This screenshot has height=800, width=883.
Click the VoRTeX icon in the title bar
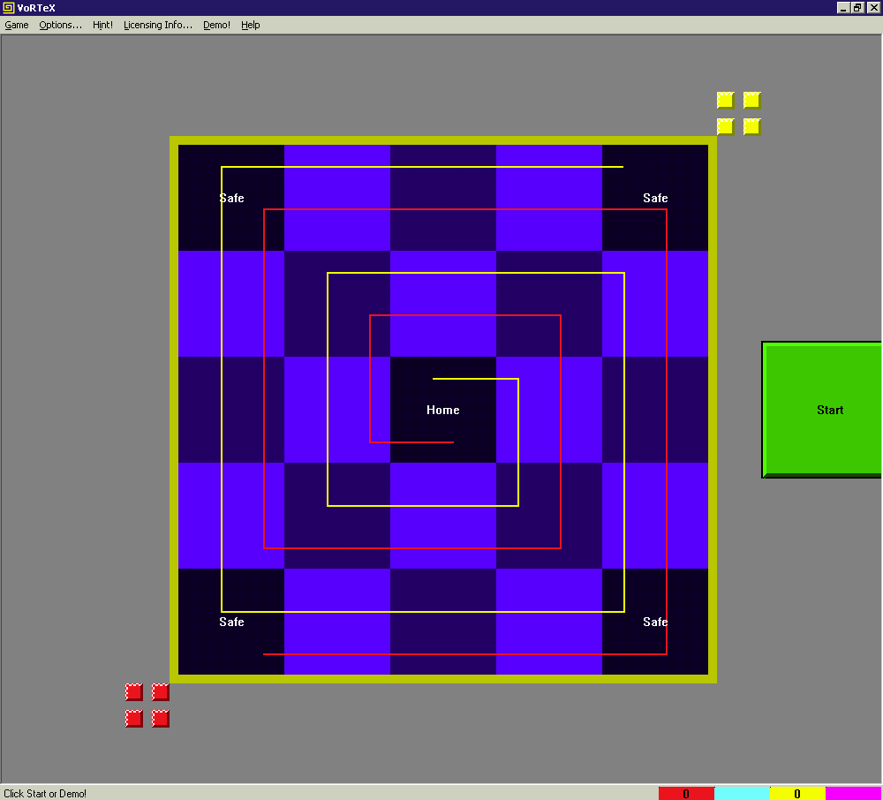click(x=10, y=7)
